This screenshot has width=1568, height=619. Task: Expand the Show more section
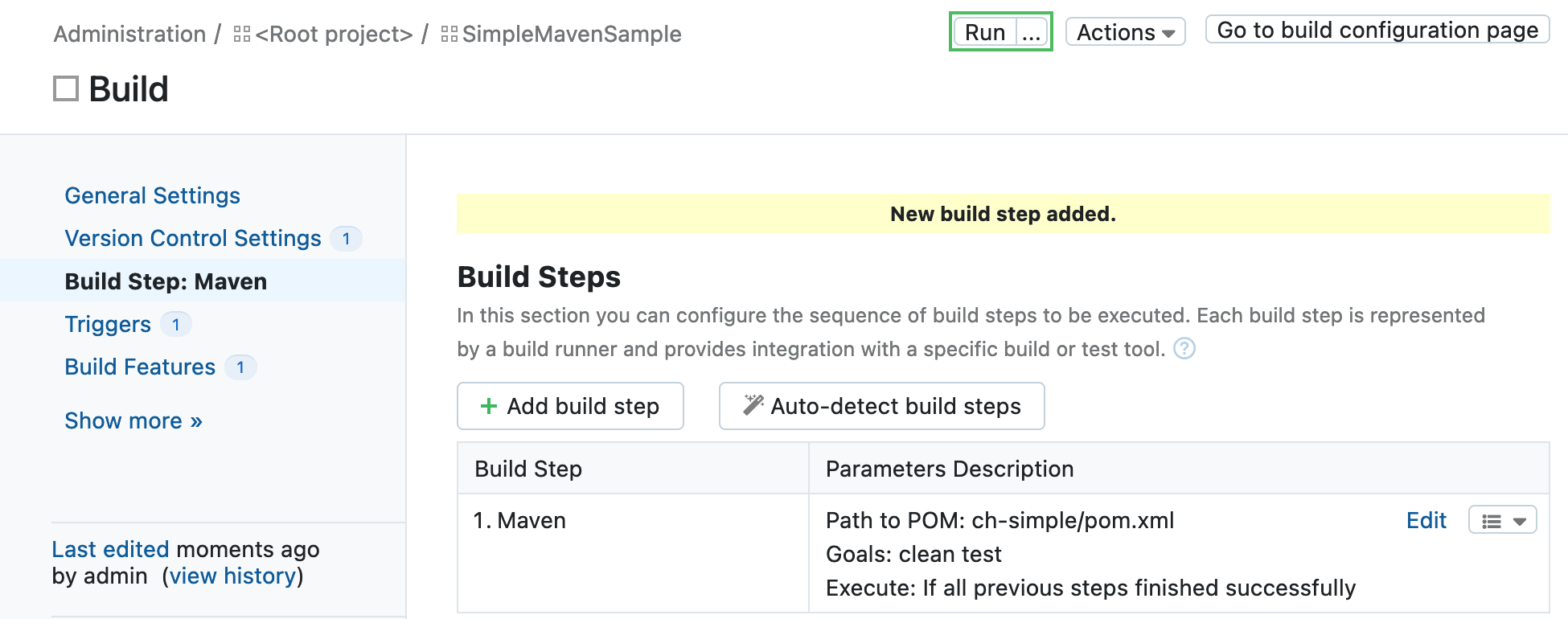click(132, 420)
